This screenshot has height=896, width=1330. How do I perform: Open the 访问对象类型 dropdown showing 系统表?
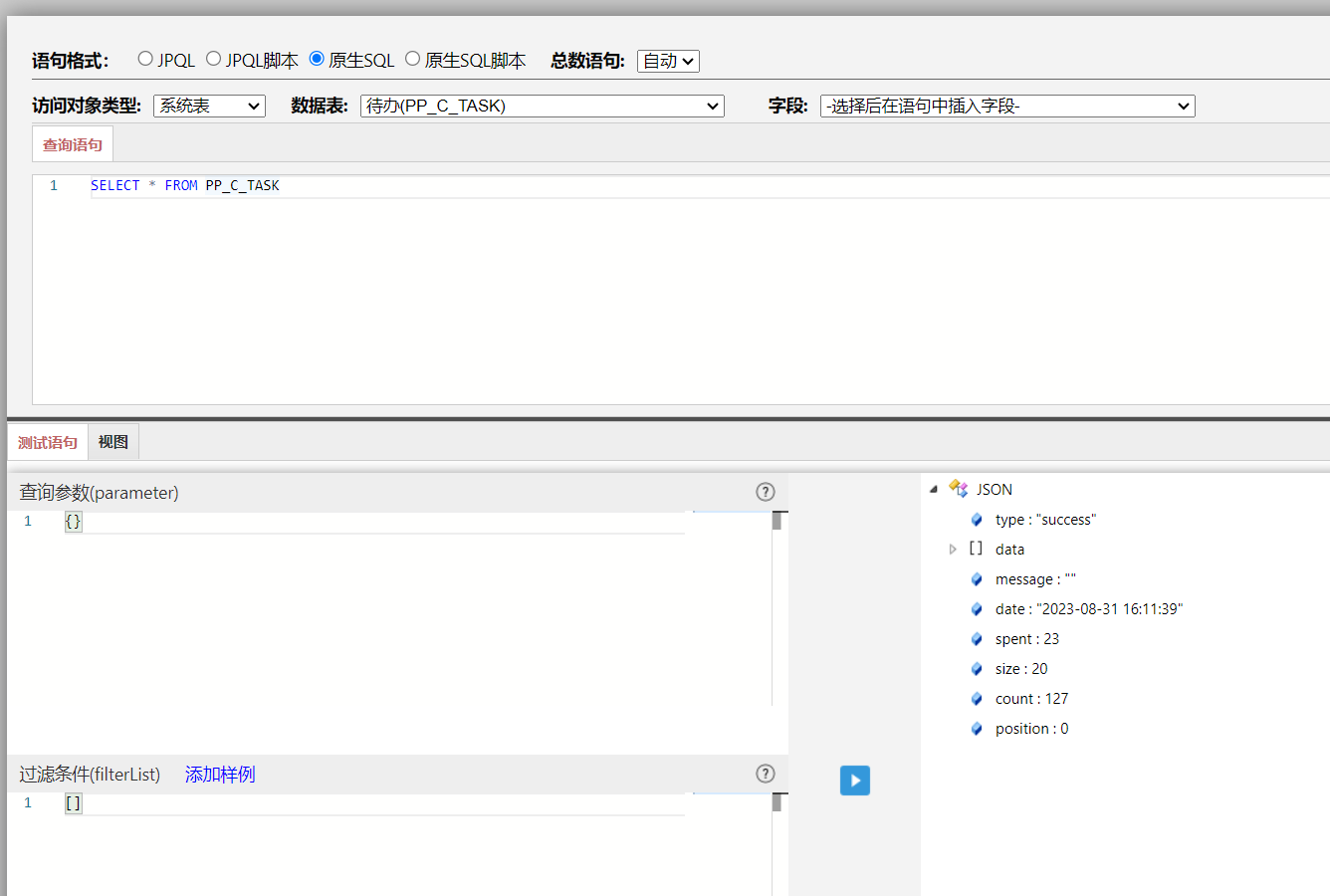[x=209, y=106]
